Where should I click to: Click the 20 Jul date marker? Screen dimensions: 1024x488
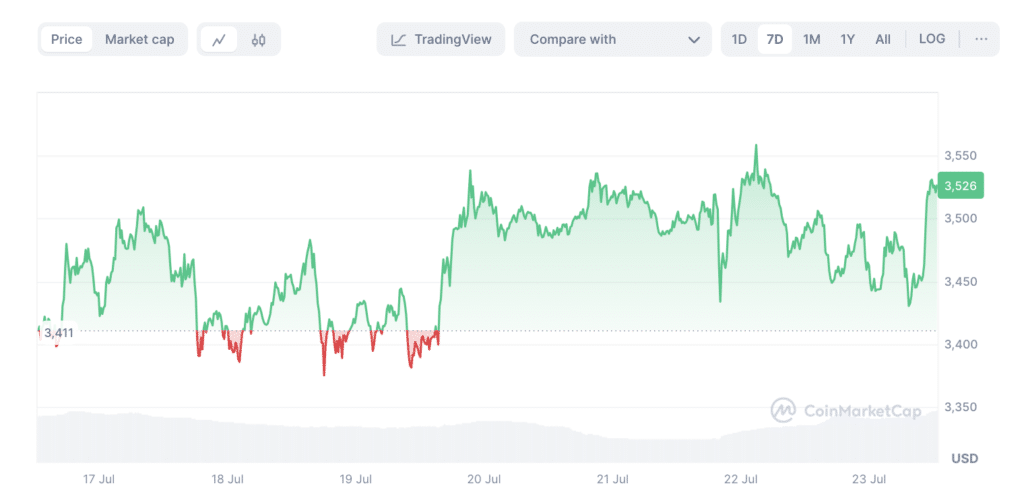coord(483,478)
